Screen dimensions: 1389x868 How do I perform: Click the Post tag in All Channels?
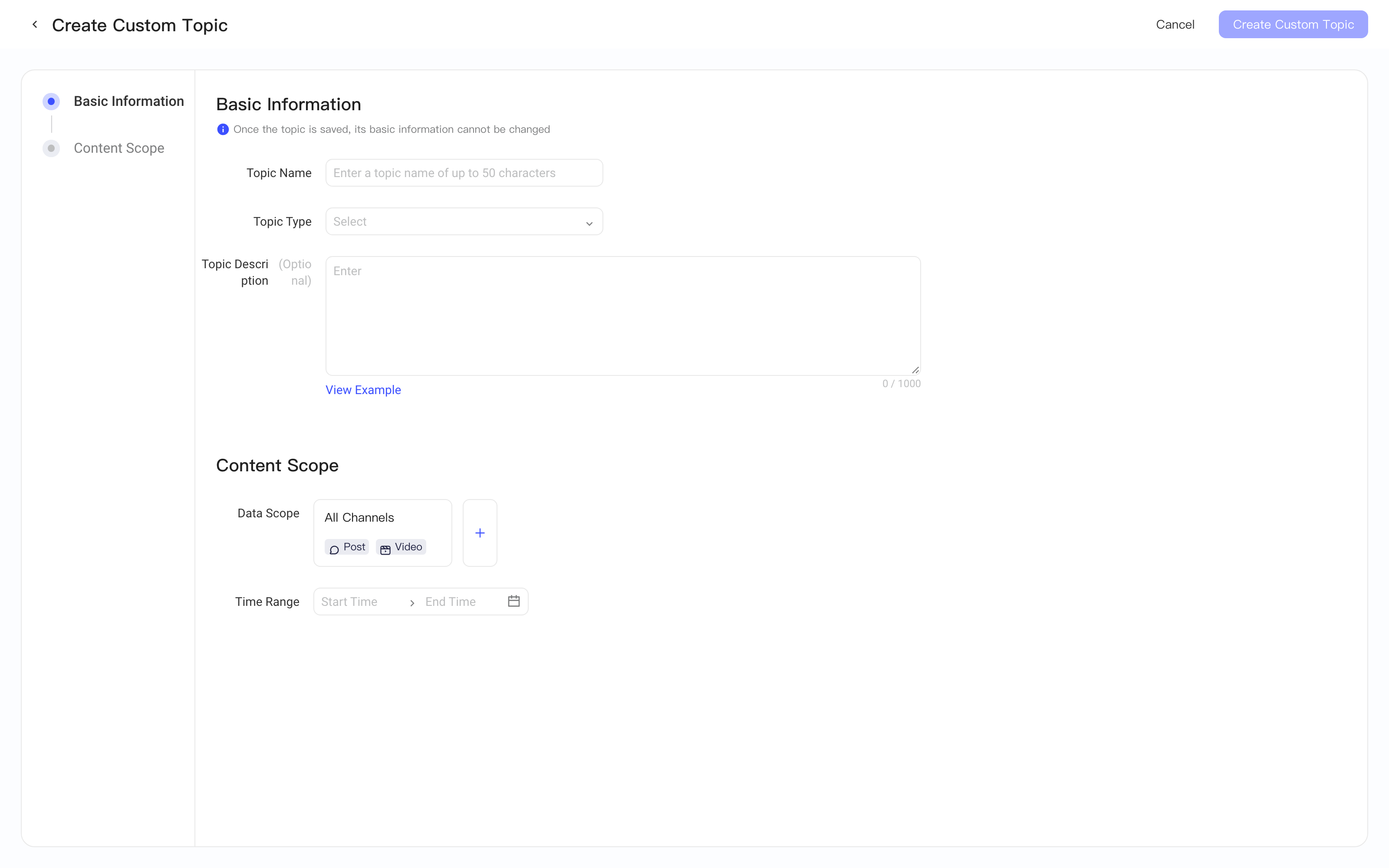347,547
